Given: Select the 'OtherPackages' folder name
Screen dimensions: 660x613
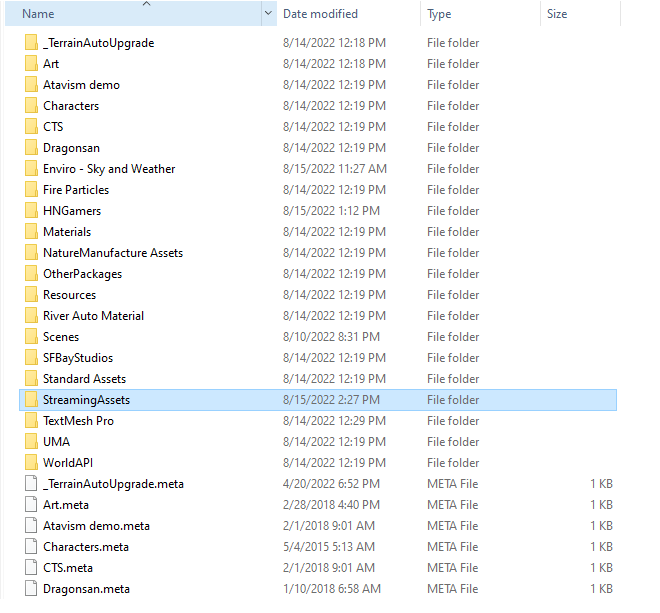Looking at the screenshot, I should (82, 274).
